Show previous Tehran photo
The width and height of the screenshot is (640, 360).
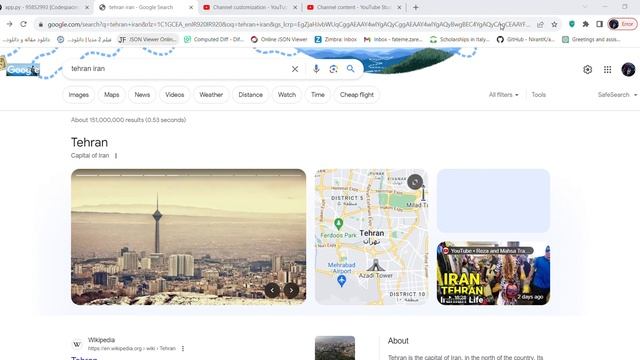click(x=272, y=290)
